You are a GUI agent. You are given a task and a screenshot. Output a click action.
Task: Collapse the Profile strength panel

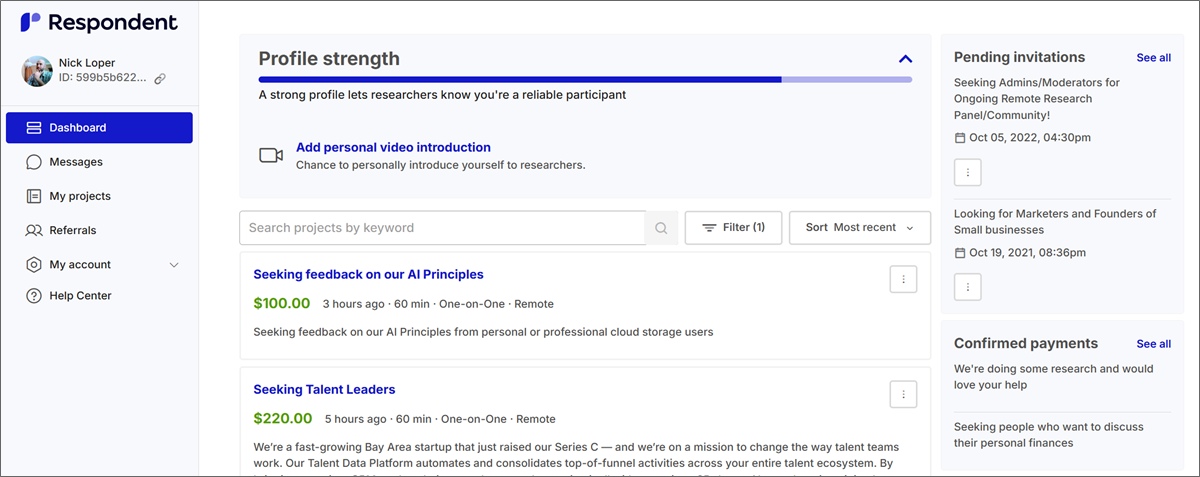click(x=905, y=59)
